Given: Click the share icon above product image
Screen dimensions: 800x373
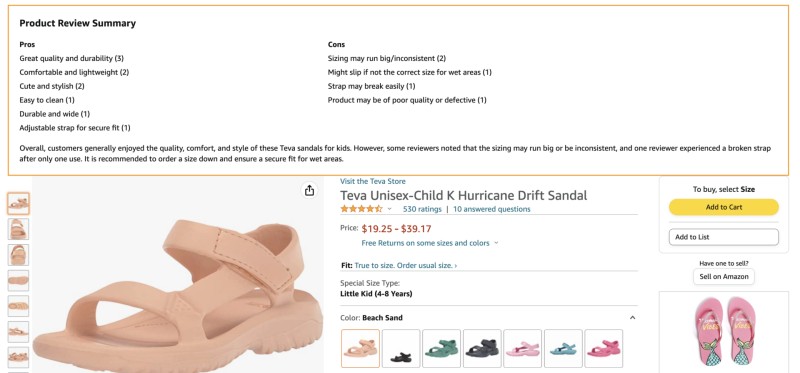Looking at the screenshot, I should pyautogui.click(x=309, y=191).
